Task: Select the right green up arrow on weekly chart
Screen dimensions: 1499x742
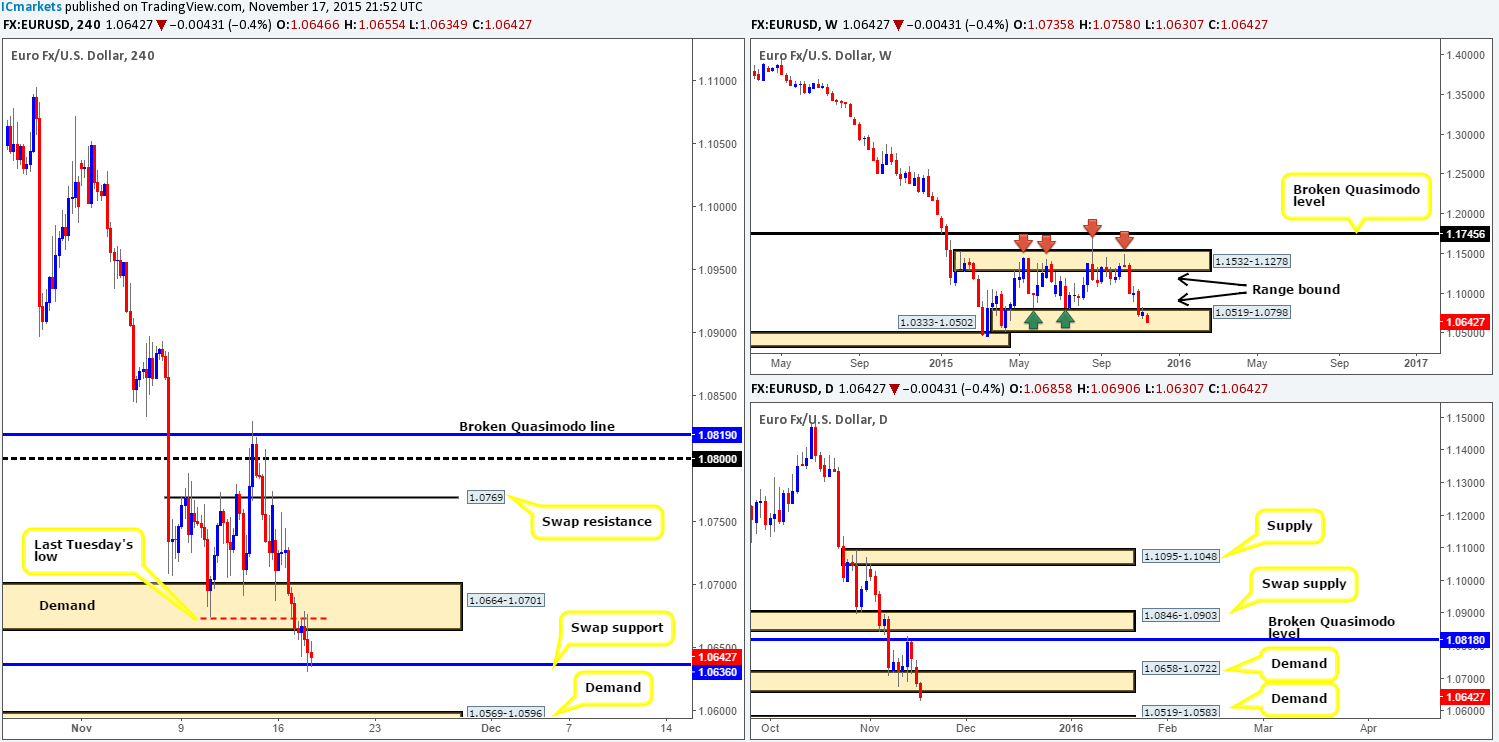Action: (1066, 319)
